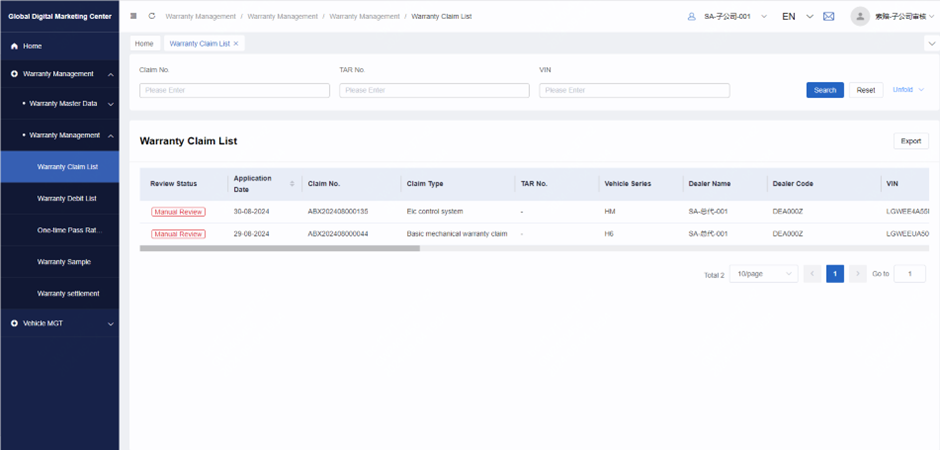Open Warranty Sample menu item
The height and width of the screenshot is (450, 940).
point(59,262)
